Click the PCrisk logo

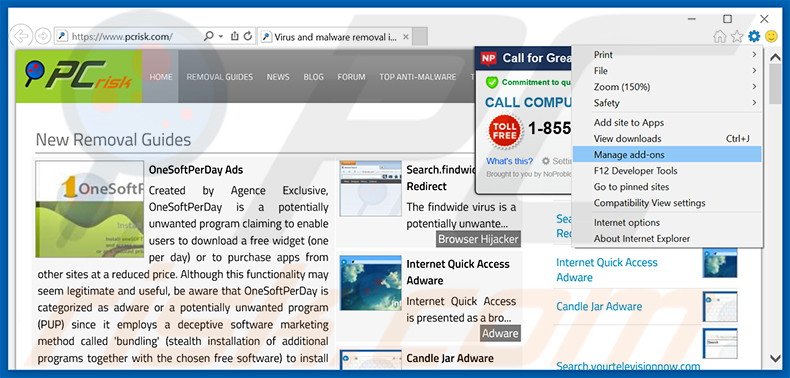tap(79, 76)
